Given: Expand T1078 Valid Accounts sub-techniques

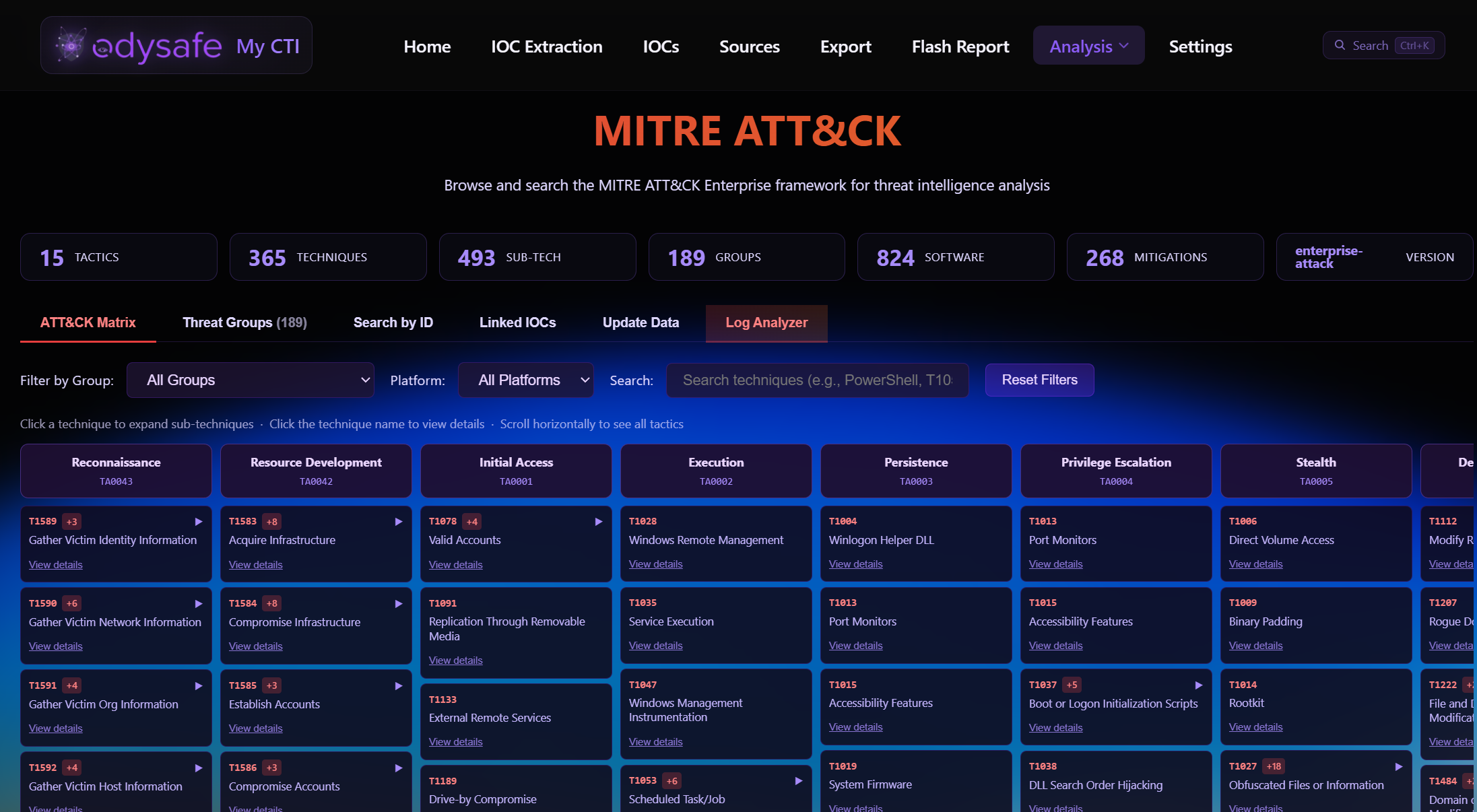Looking at the screenshot, I should [x=599, y=521].
